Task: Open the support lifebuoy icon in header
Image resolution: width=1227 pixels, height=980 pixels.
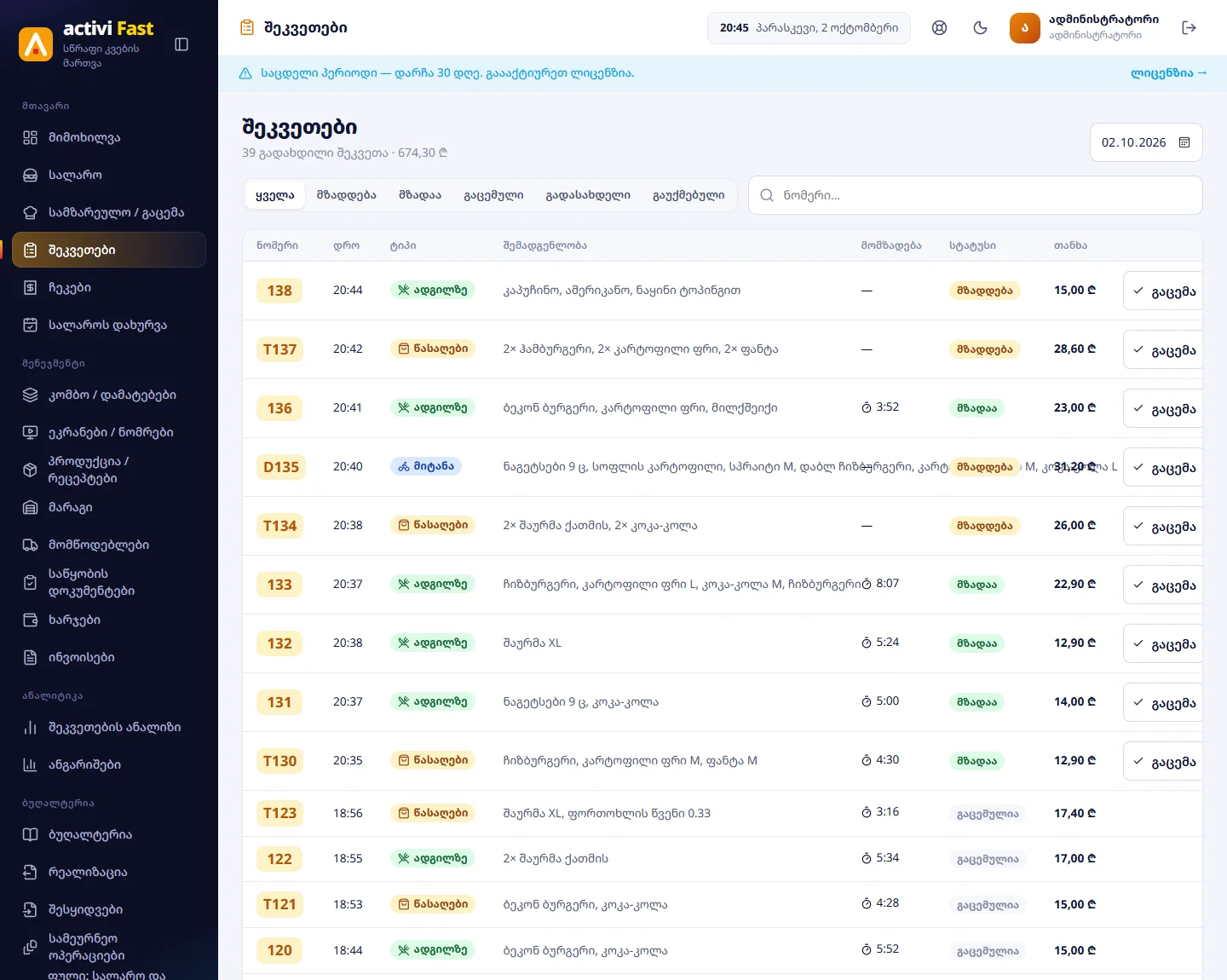Action: tap(939, 28)
